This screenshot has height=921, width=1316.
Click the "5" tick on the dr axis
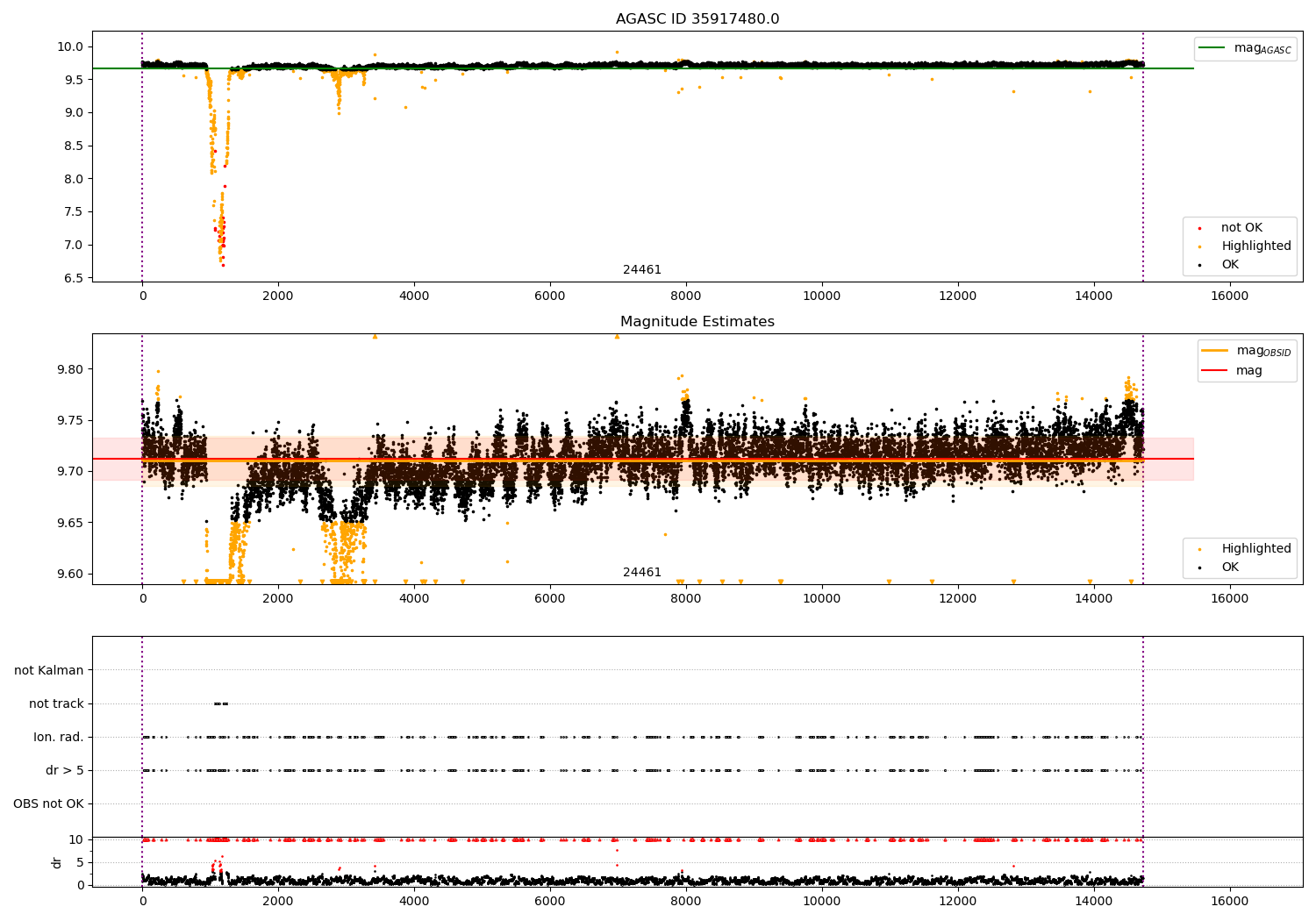pyautogui.click(x=80, y=863)
